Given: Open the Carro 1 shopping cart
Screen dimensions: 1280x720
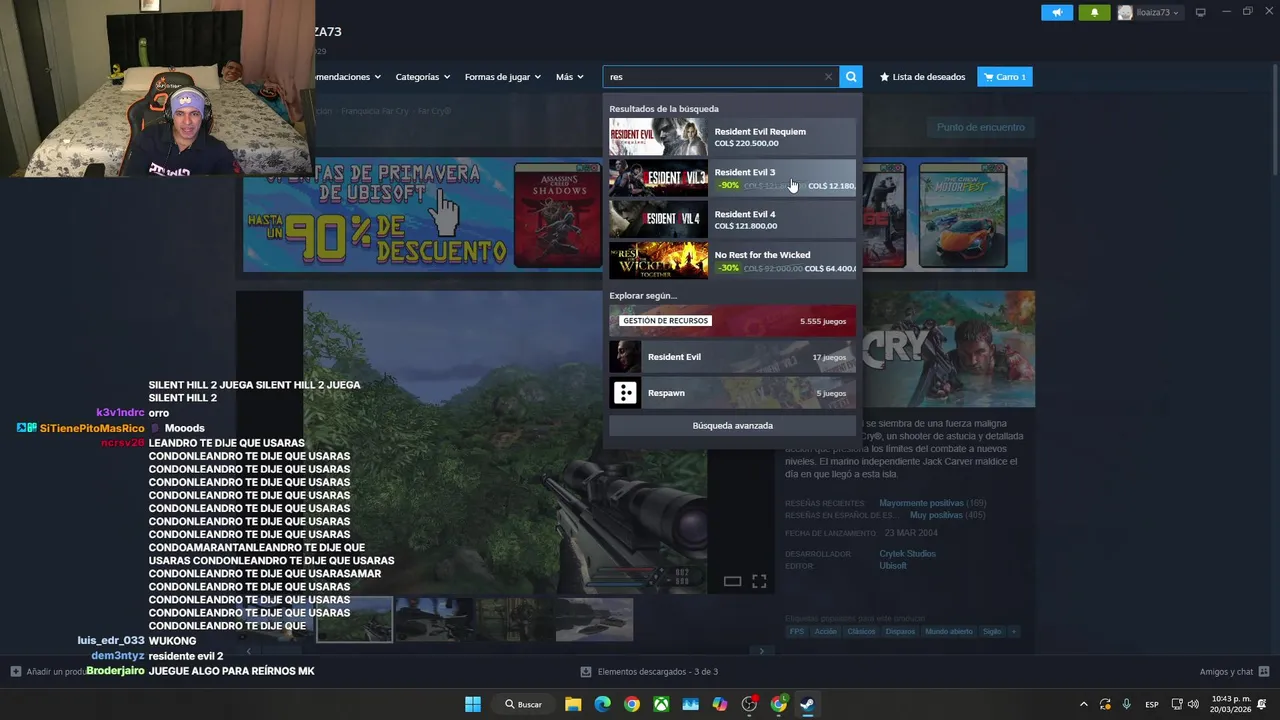Looking at the screenshot, I should click(1004, 77).
